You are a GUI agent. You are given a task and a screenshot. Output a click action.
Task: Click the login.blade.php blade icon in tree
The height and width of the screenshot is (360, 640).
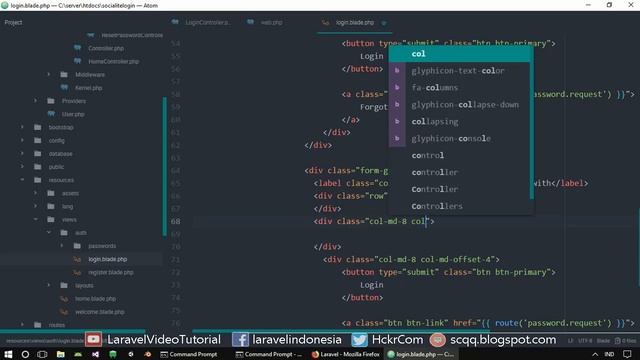(77, 259)
